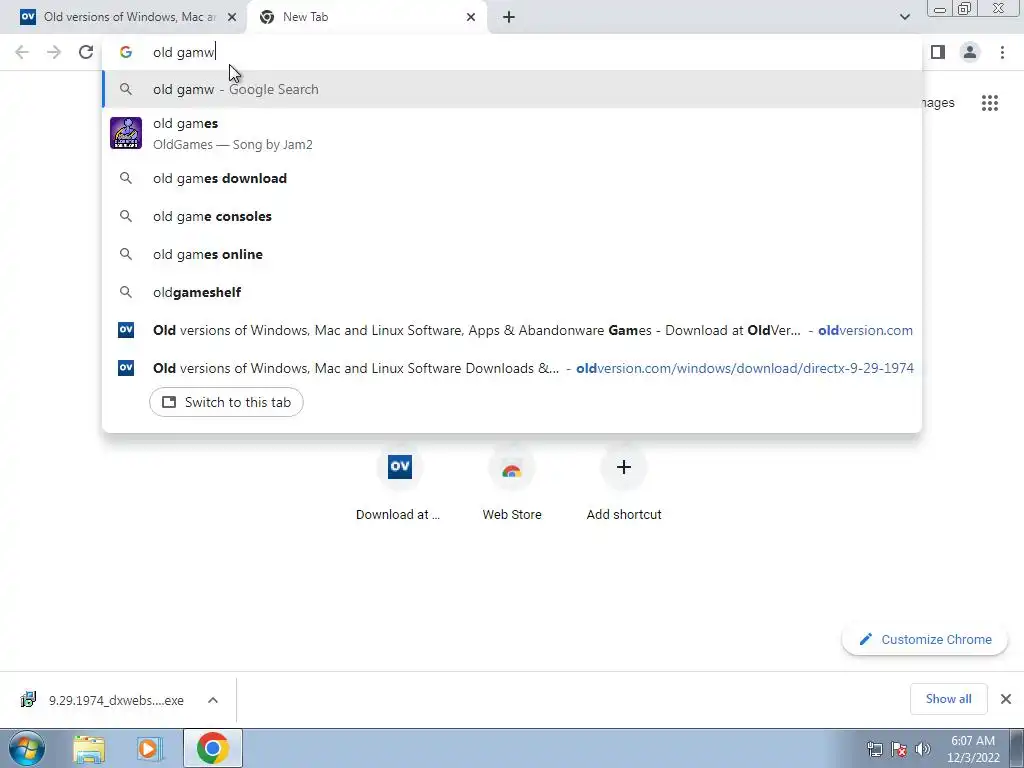Viewport: 1024px width, 768px height.
Task: Open the Google apps grid
Action: tap(990, 103)
